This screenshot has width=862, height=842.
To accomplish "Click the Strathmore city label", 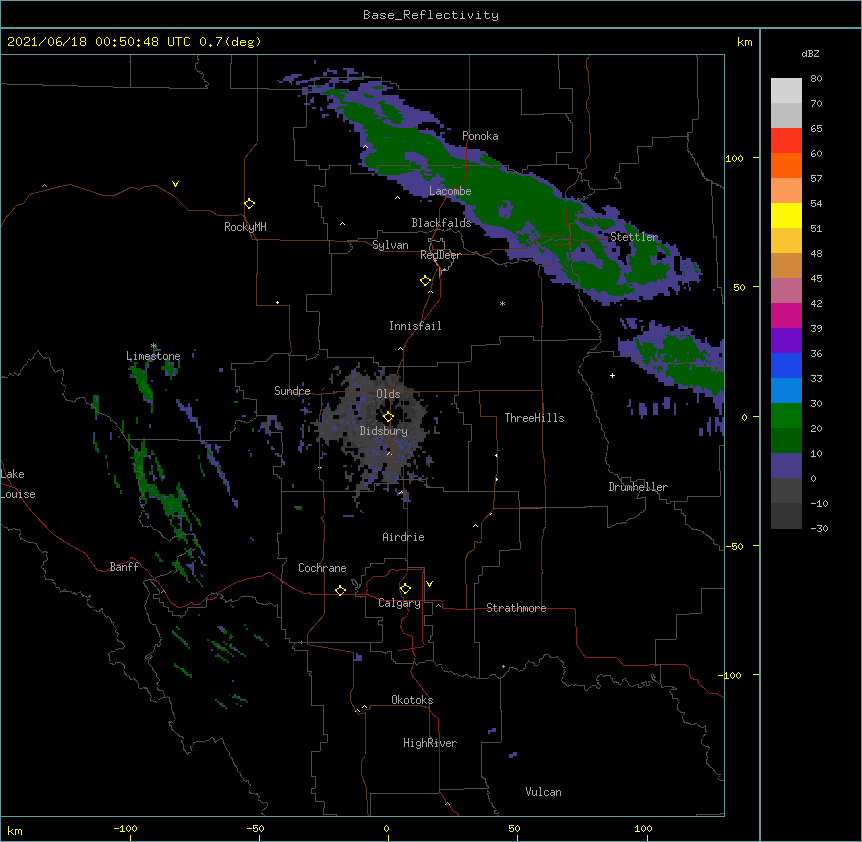I will 516,608.
